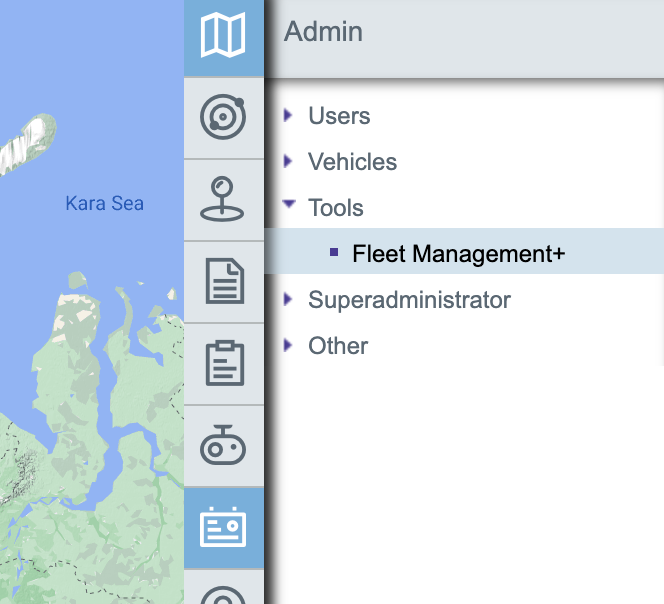Image resolution: width=664 pixels, height=604 pixels.
Task: Click the Superadministrator menu label
Action: coord(409,300)
